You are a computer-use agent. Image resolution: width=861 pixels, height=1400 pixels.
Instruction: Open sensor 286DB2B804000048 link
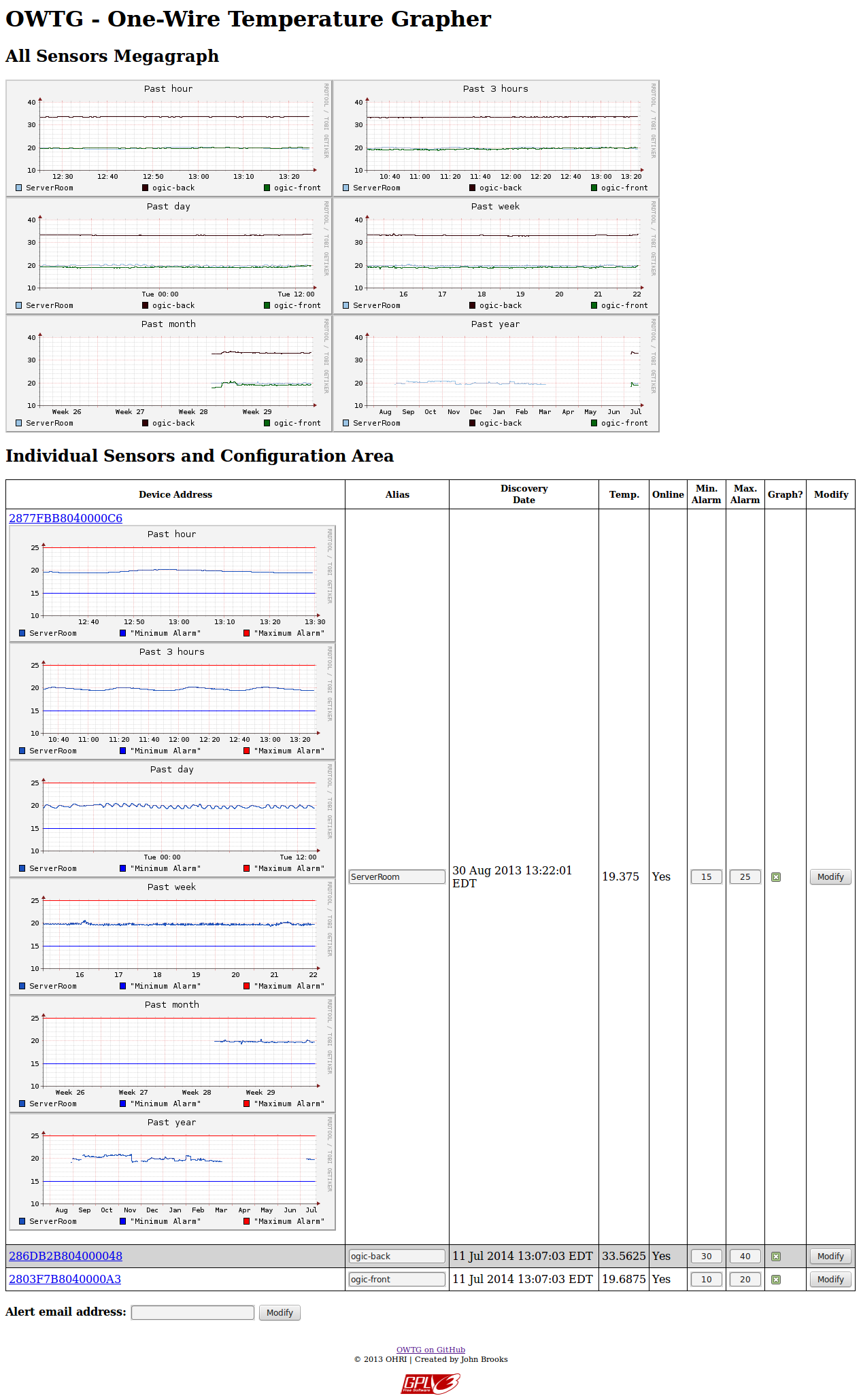point(65,1256)
